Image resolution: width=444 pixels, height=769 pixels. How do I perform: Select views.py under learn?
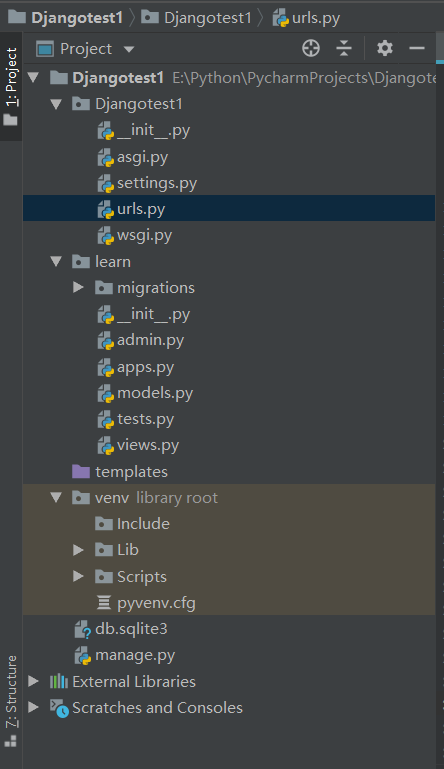pos(148,445)
